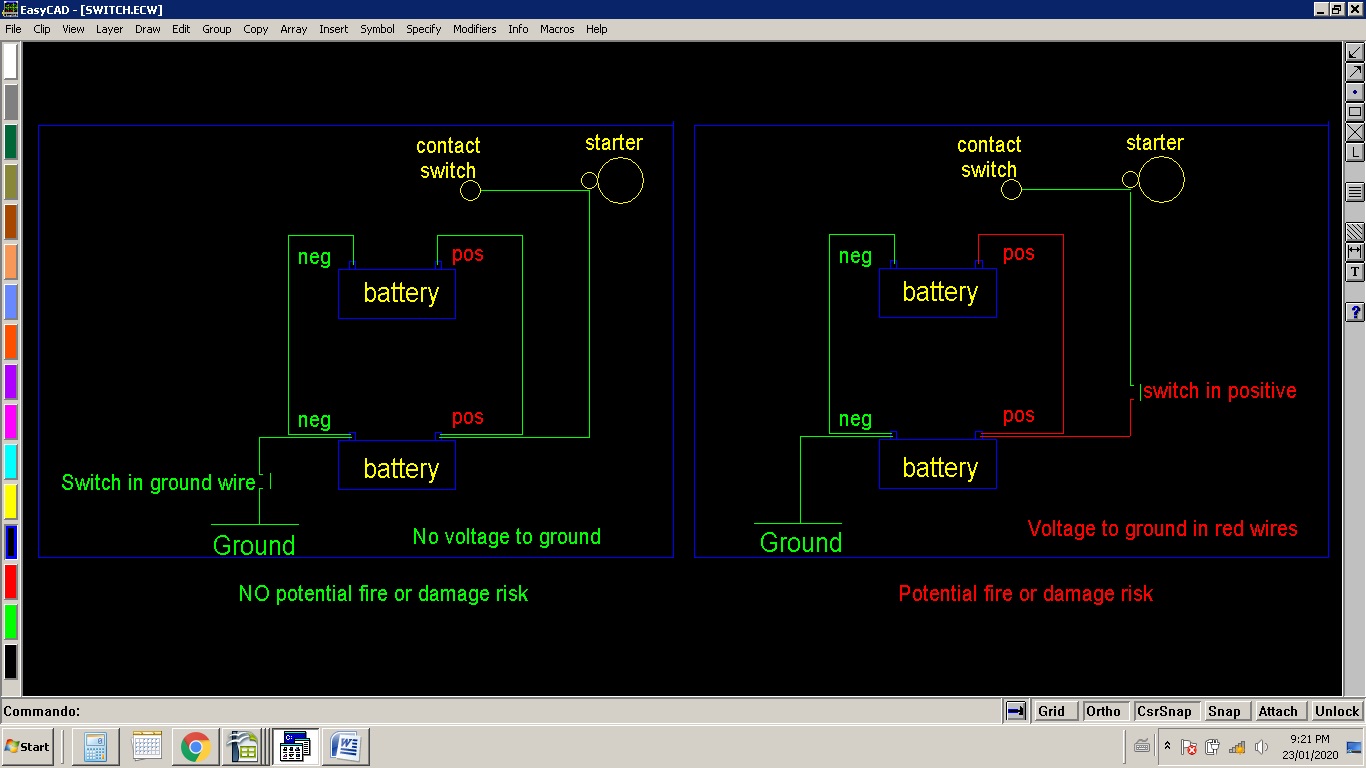Viewport: 1366px width, 768px height.
Task: Select the rectangle drawing tool icon
Action: (x=1355, y=112)
